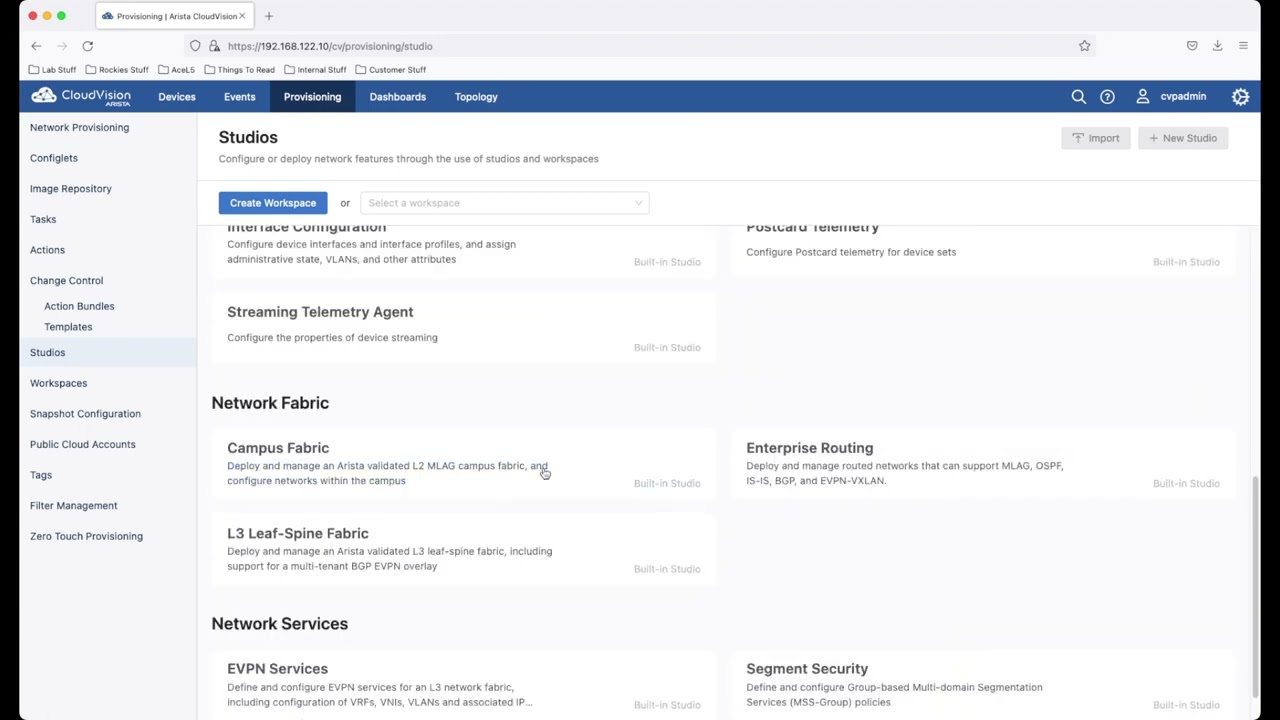Open Workspaces in the sidebar
Screen dimensions: 1280x720
tap(58, 383)
